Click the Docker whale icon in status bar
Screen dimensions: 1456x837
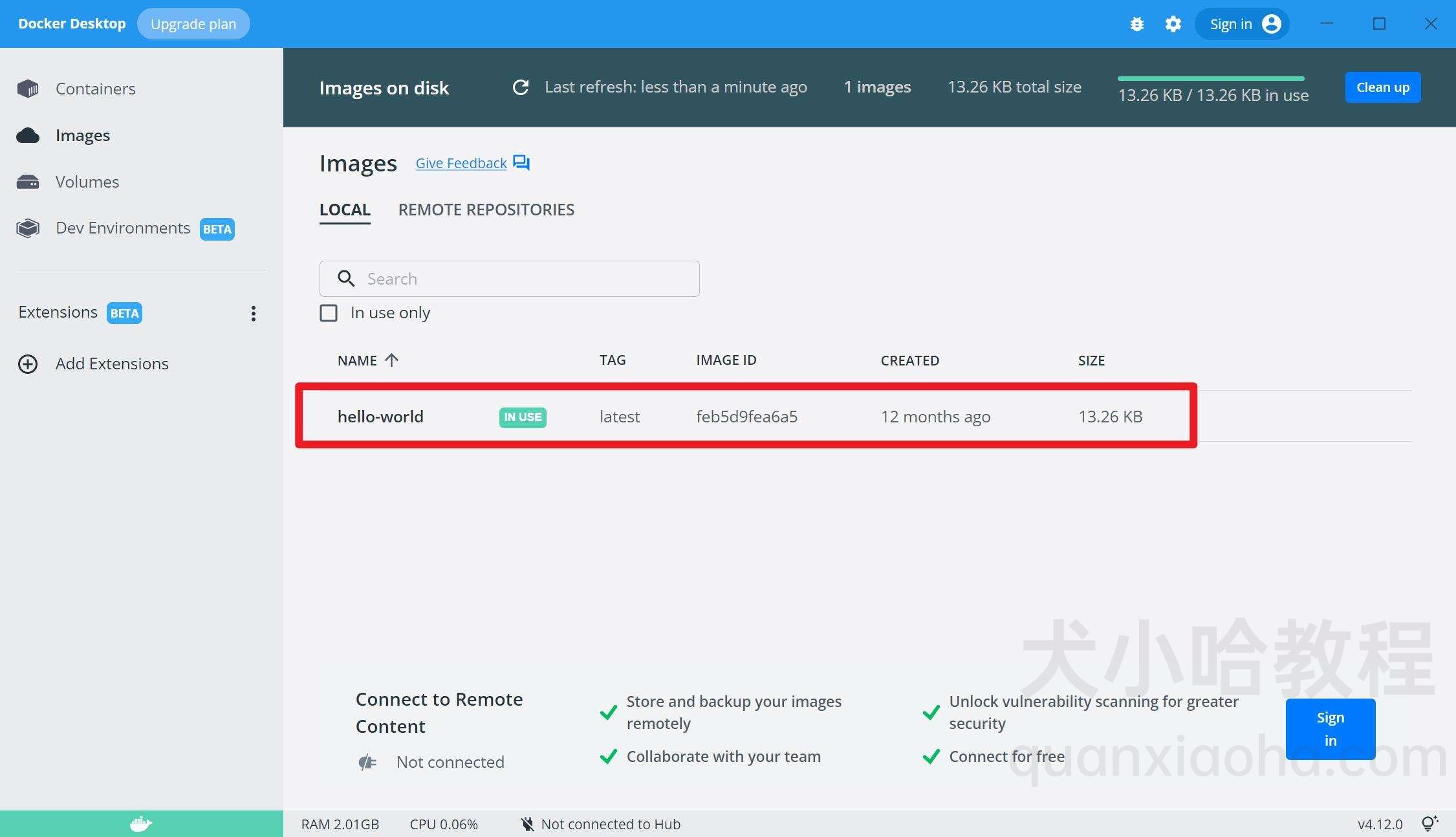(140, 823)
